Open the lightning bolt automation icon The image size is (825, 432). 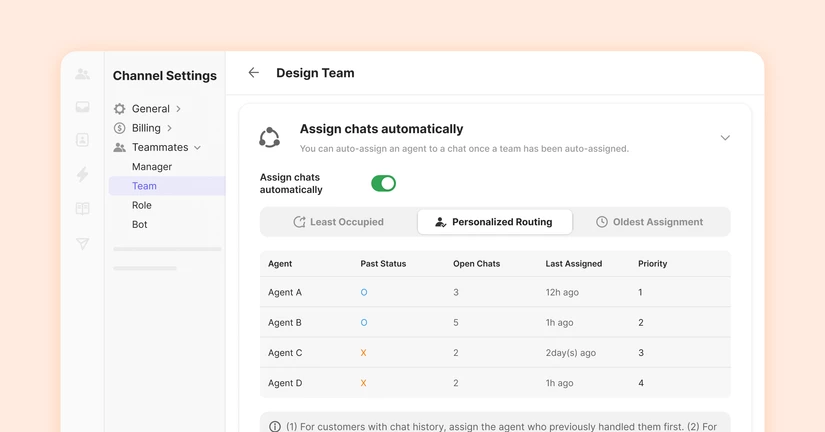[83, 174]
